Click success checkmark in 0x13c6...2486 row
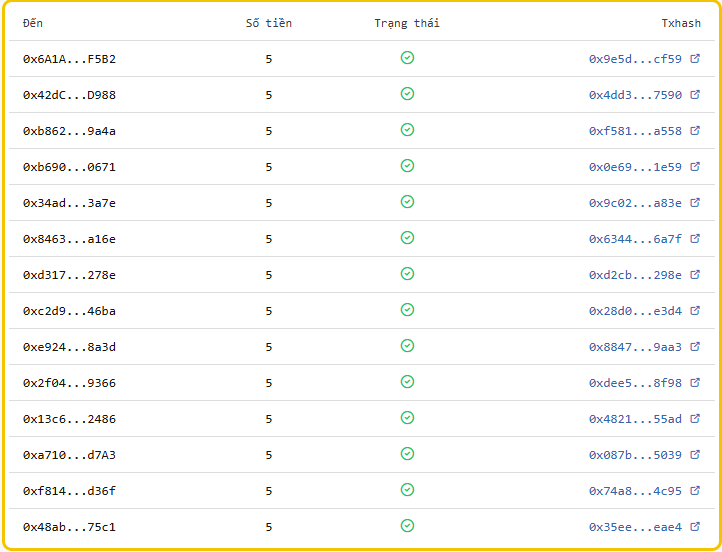 click(407, 418)
